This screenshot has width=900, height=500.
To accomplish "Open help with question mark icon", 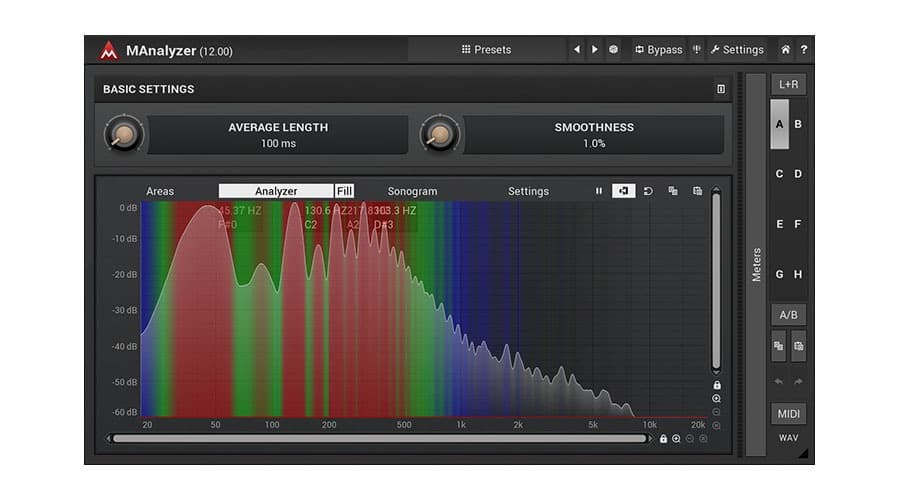I will click(x=804, y=49).
